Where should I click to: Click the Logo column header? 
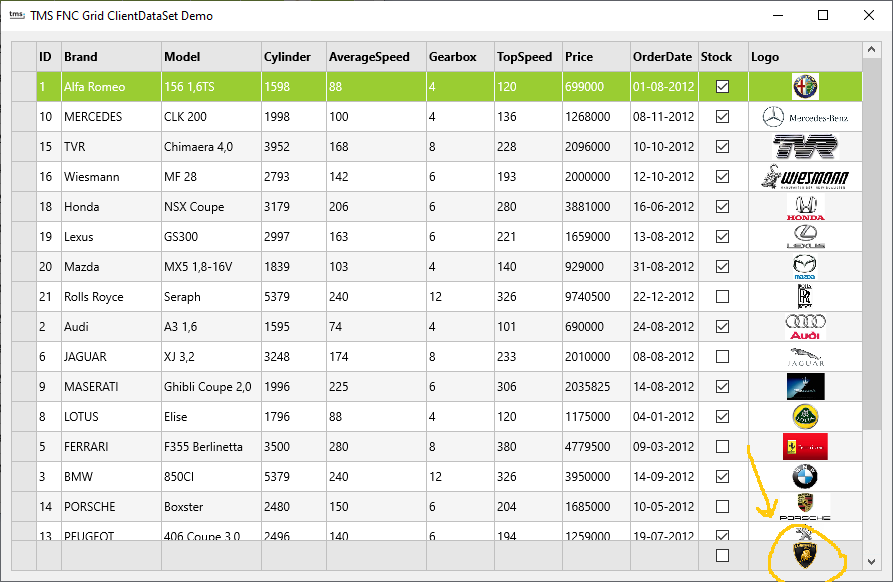click(805, 57)
